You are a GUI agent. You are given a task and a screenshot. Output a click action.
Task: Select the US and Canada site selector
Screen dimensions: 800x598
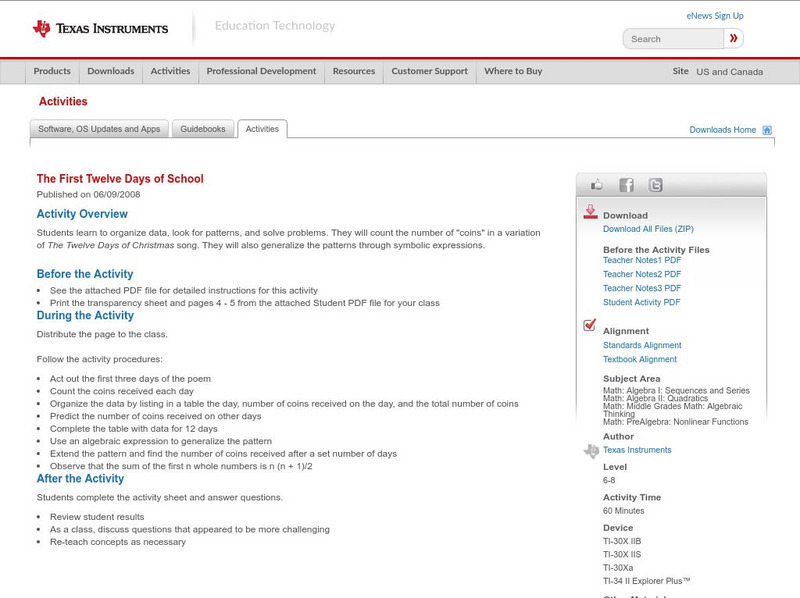point(730,72)
